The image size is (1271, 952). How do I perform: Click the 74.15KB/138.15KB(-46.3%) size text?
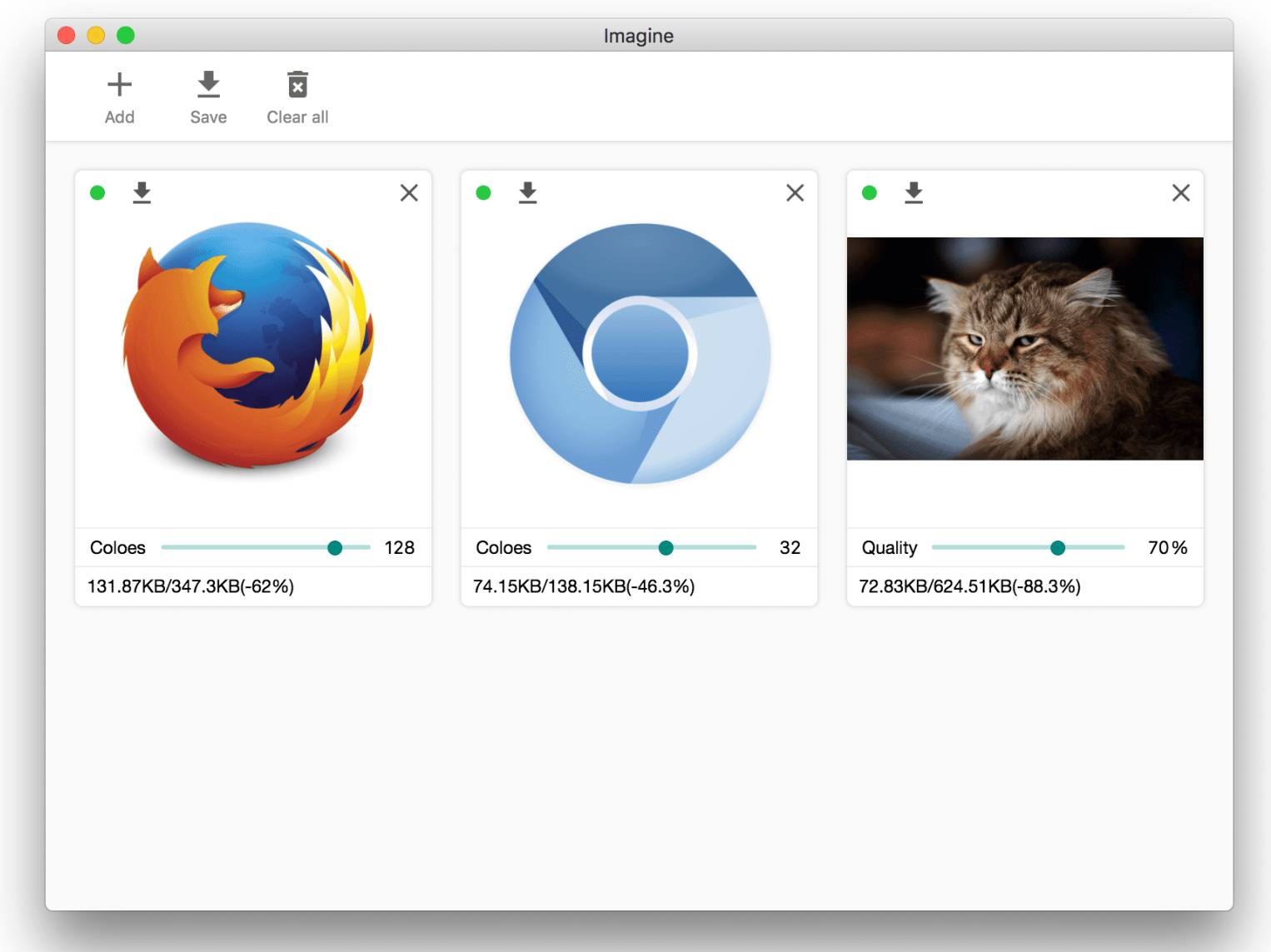pyautogui.click(x=584, y=586)
